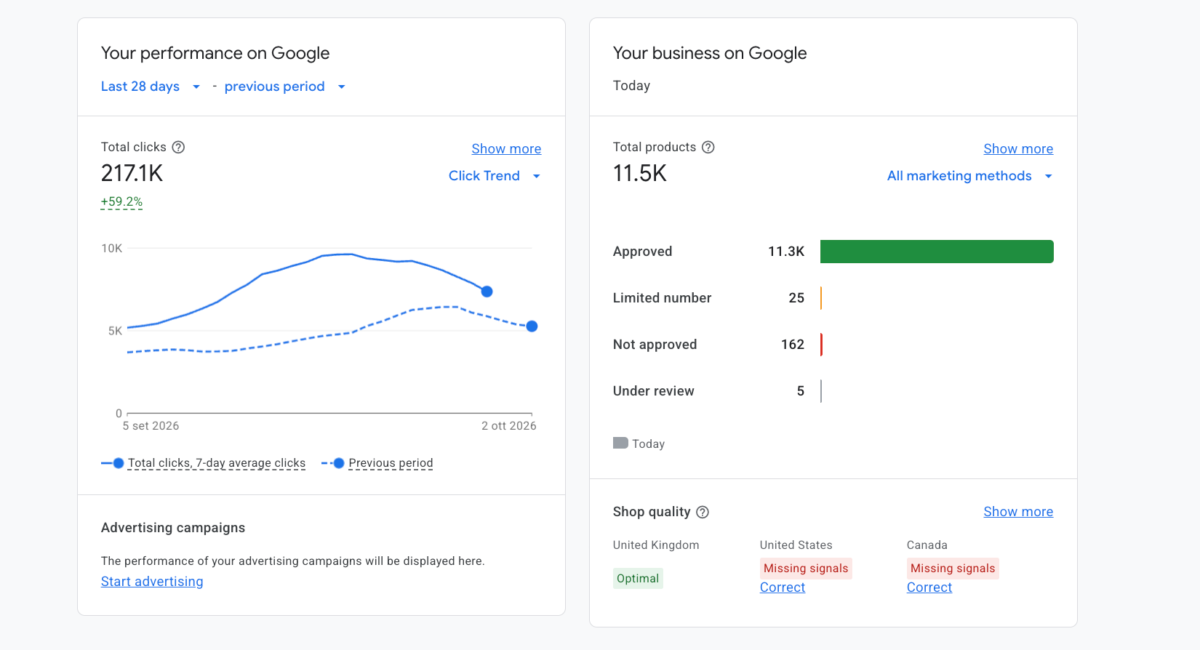Viewport: 1200px width, 650px height.
Task: Click Show more for Shop quality
Action: [x=1018, y=512]
